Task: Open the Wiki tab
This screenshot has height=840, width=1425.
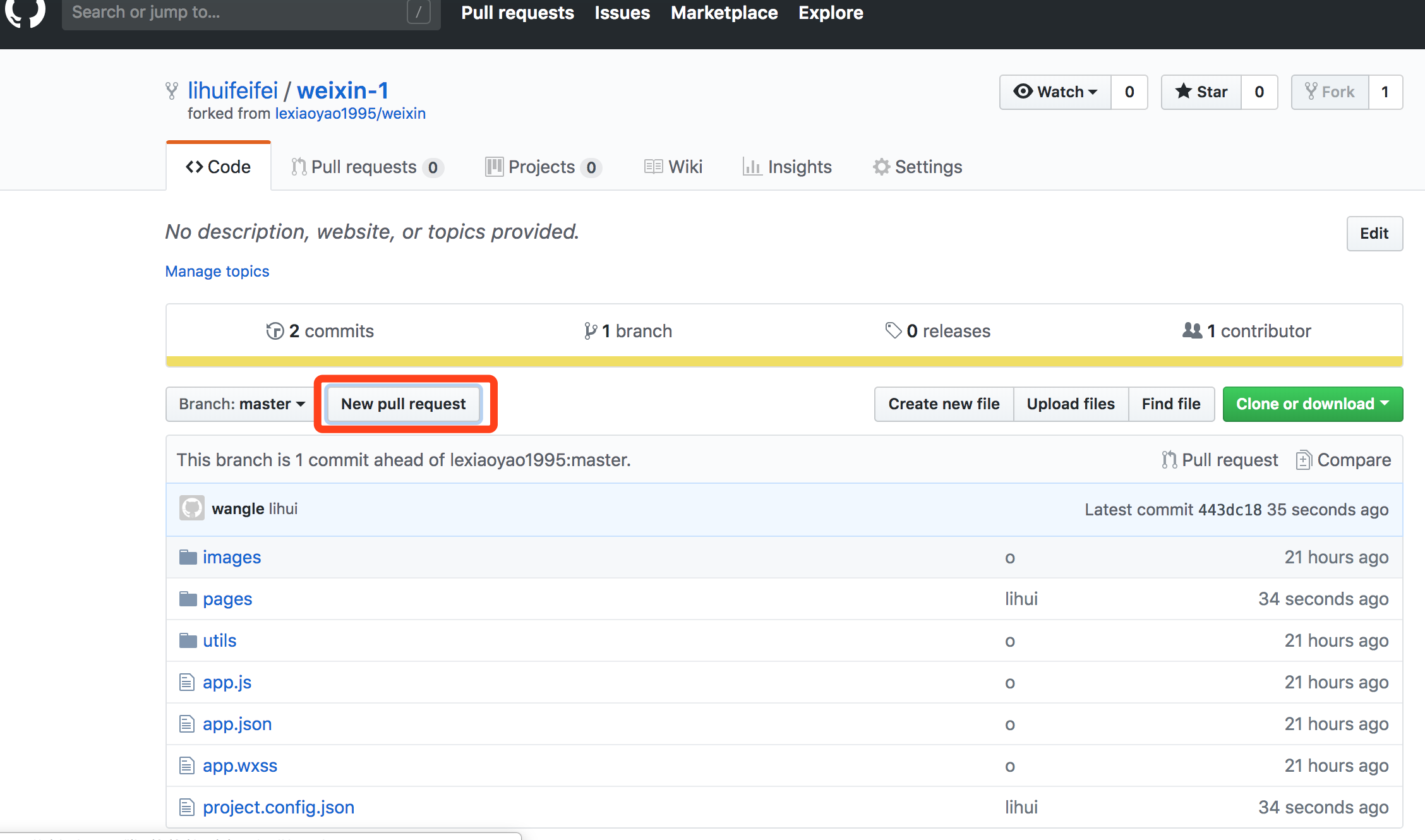Action: (x=673, y=167)
